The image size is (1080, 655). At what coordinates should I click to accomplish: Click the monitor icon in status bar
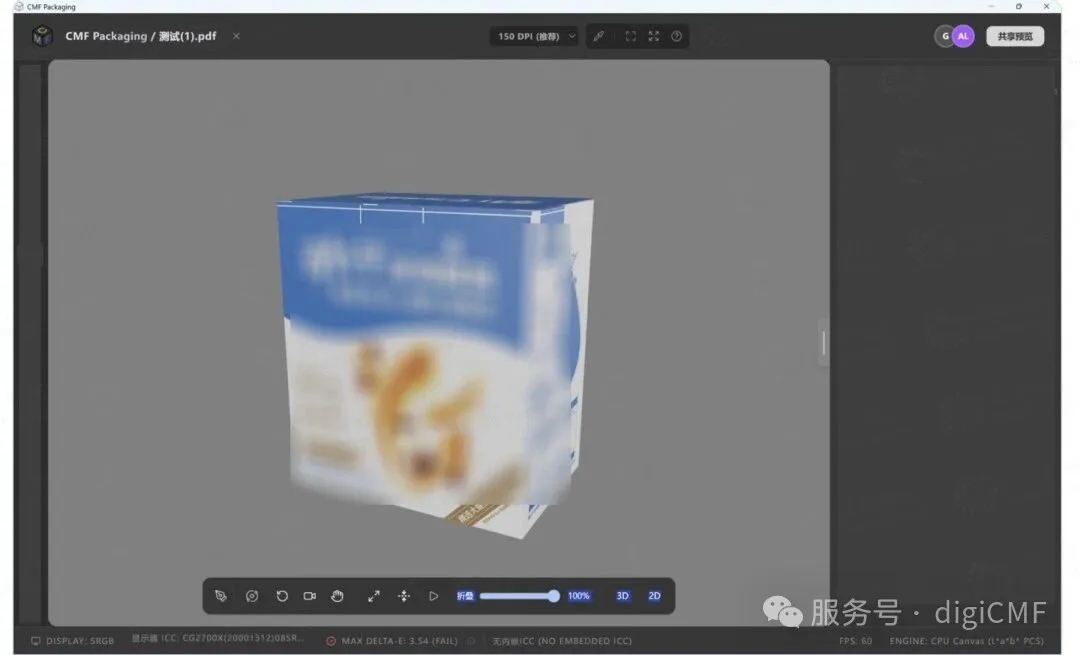[x=36, y=641]
